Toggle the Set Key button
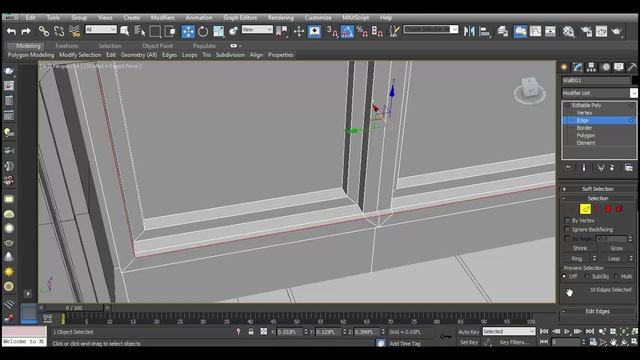640x360 pixels. tap(469, 342)
